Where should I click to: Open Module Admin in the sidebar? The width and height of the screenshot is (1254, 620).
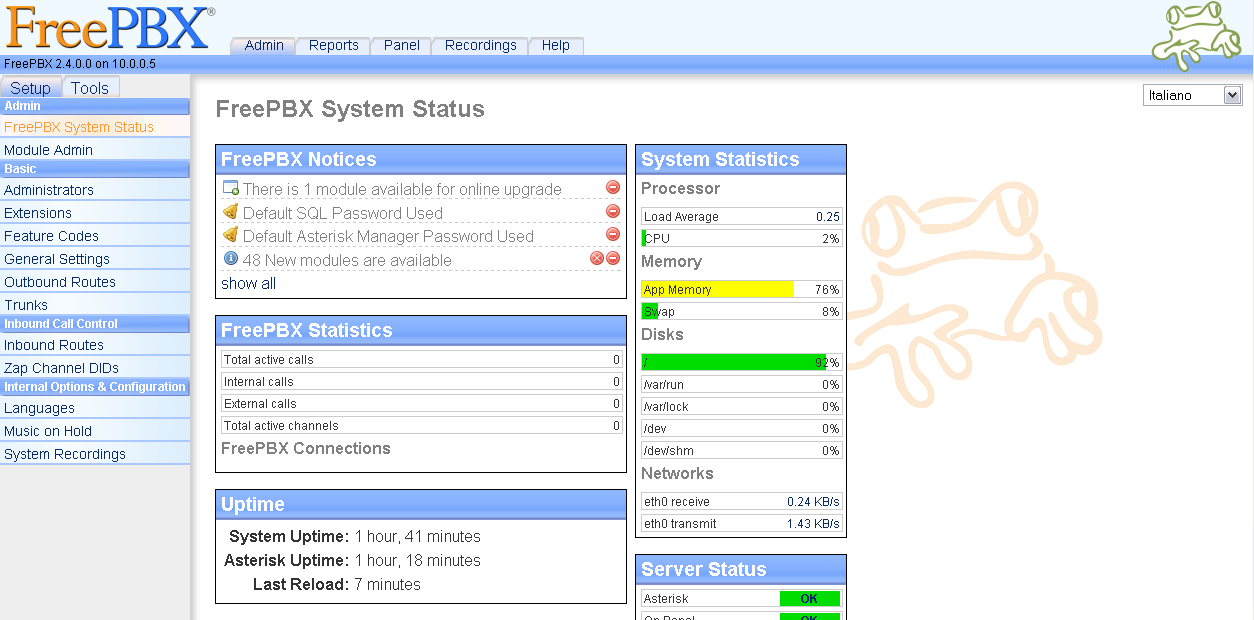pyautogui.click(x=95, y=150)
